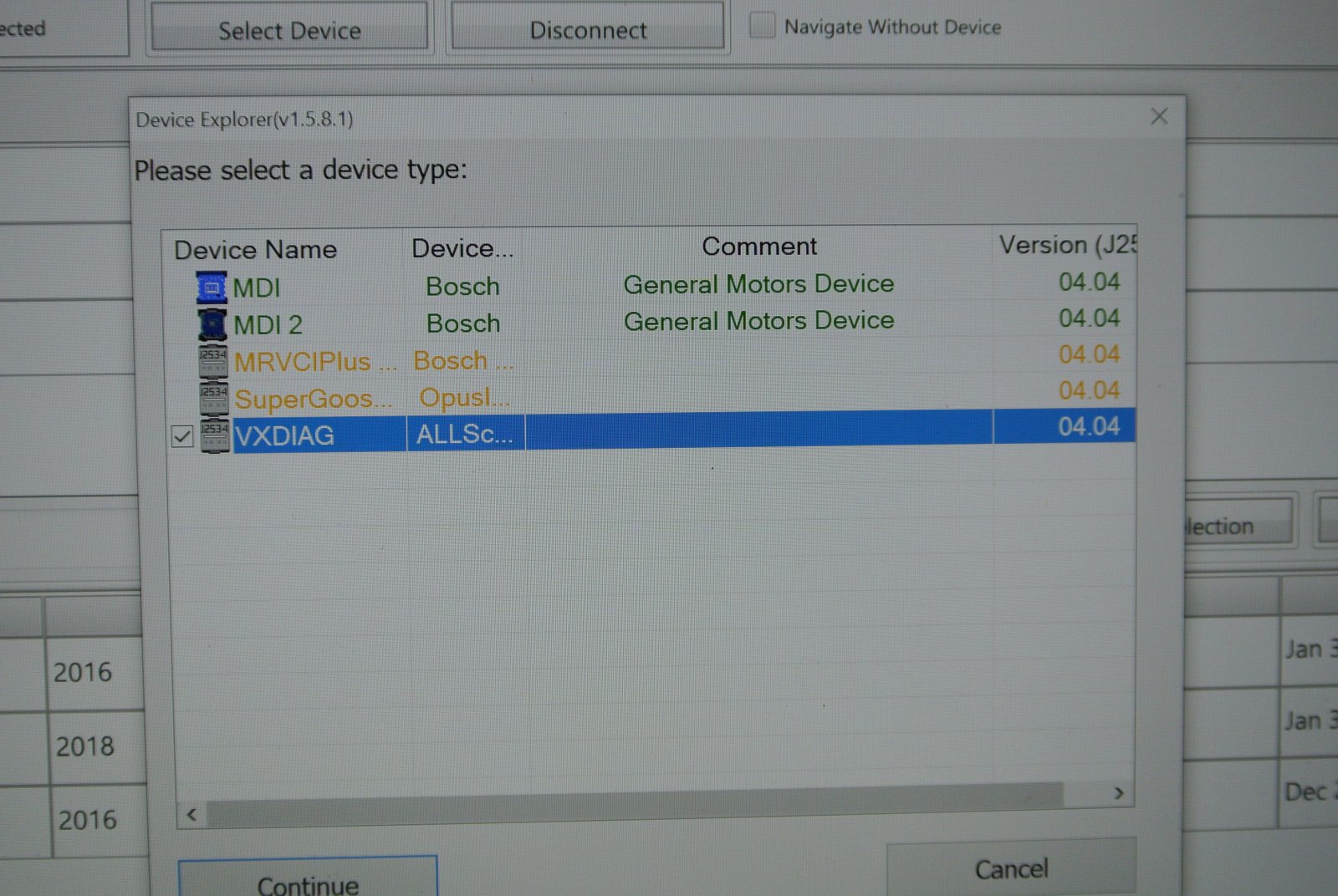The image size is (1338, 896).
Task: Click version 04.04 in MDI row
Action: (x=1089, y=282)
